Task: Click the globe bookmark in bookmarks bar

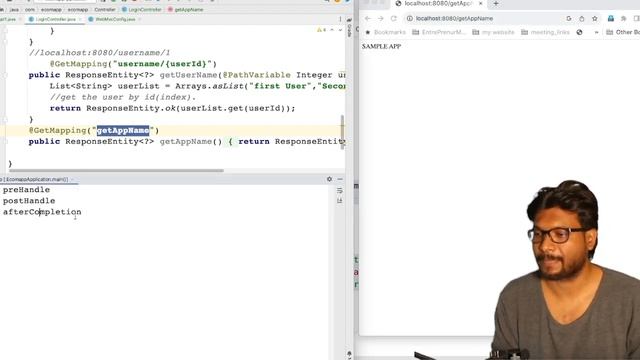Action: tap(579, 32)
